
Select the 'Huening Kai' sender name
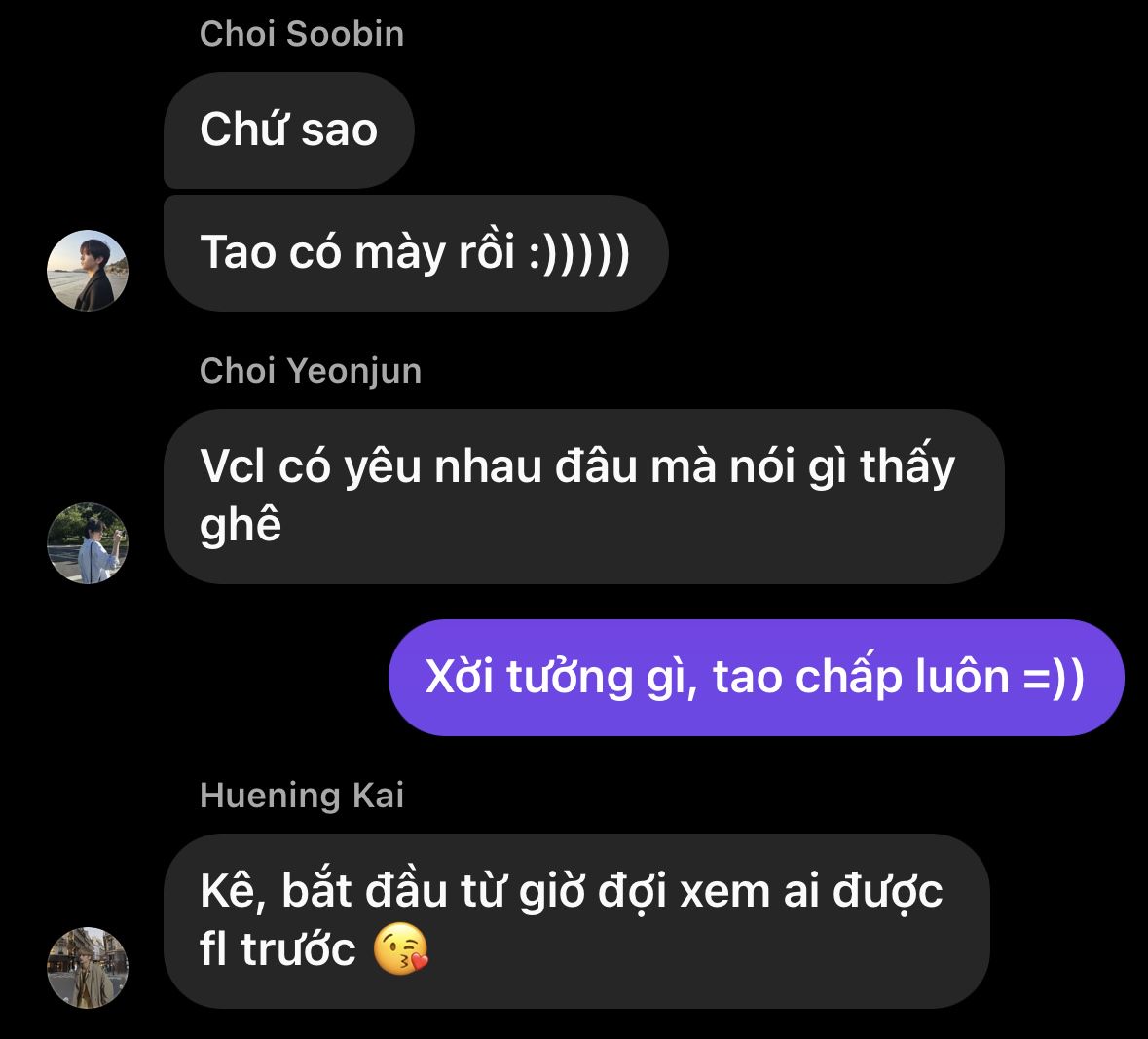302,796
